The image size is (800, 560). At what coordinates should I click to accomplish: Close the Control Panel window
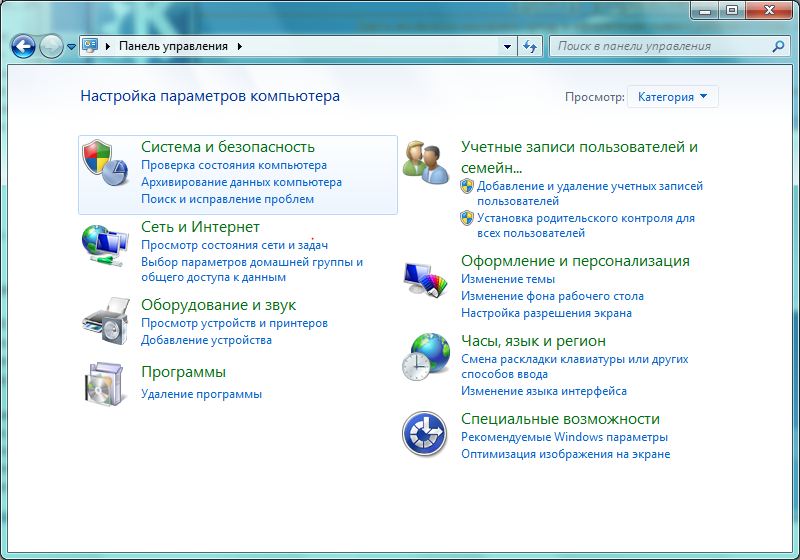click(x=770, y=10)
